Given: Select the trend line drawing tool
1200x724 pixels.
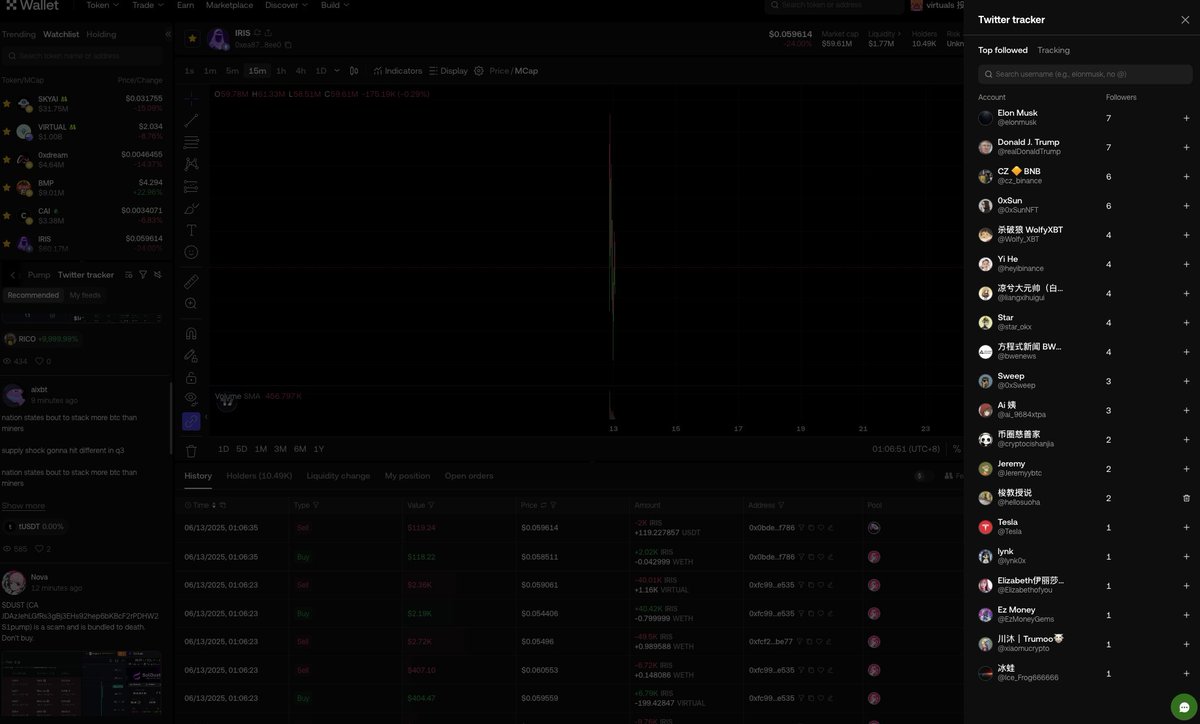Looking at the screenshot, I should tap(191, 120).
